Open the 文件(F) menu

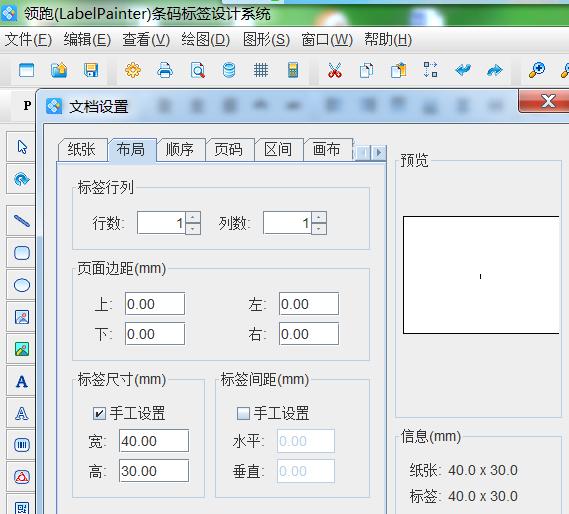pos(29,39)
